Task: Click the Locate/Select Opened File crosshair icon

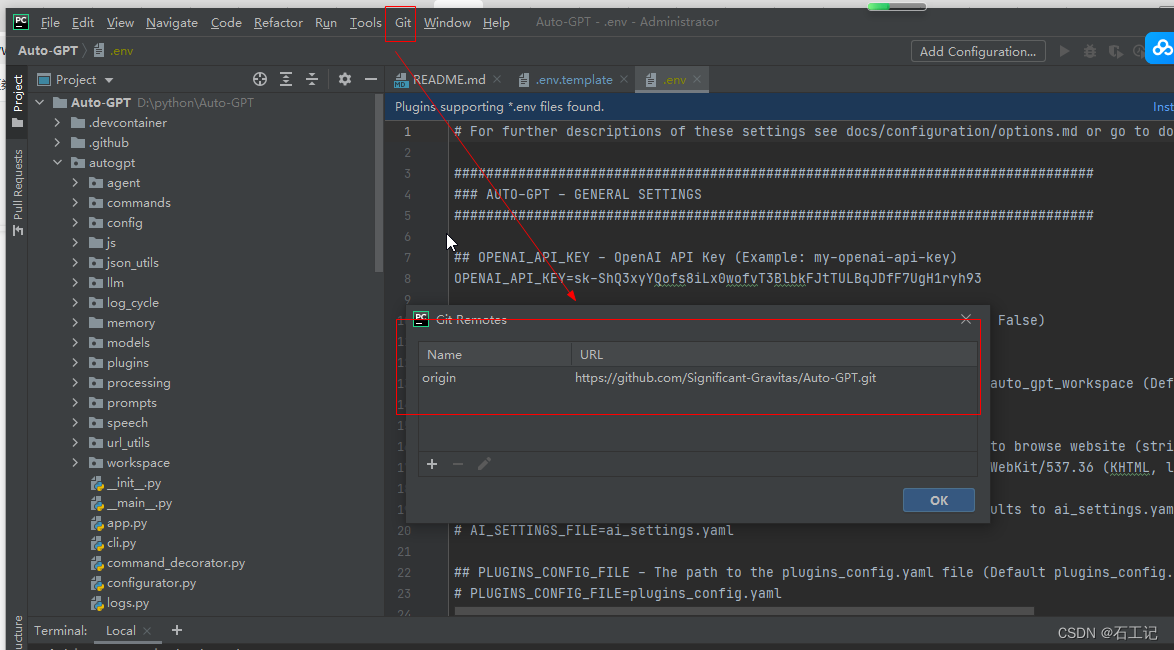Action: point(260,79)
